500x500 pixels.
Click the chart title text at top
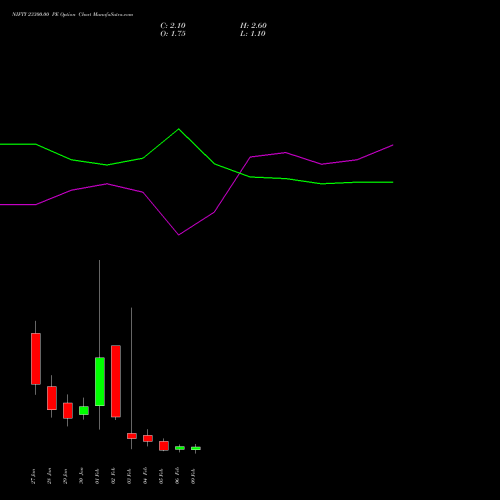point(72,15)
